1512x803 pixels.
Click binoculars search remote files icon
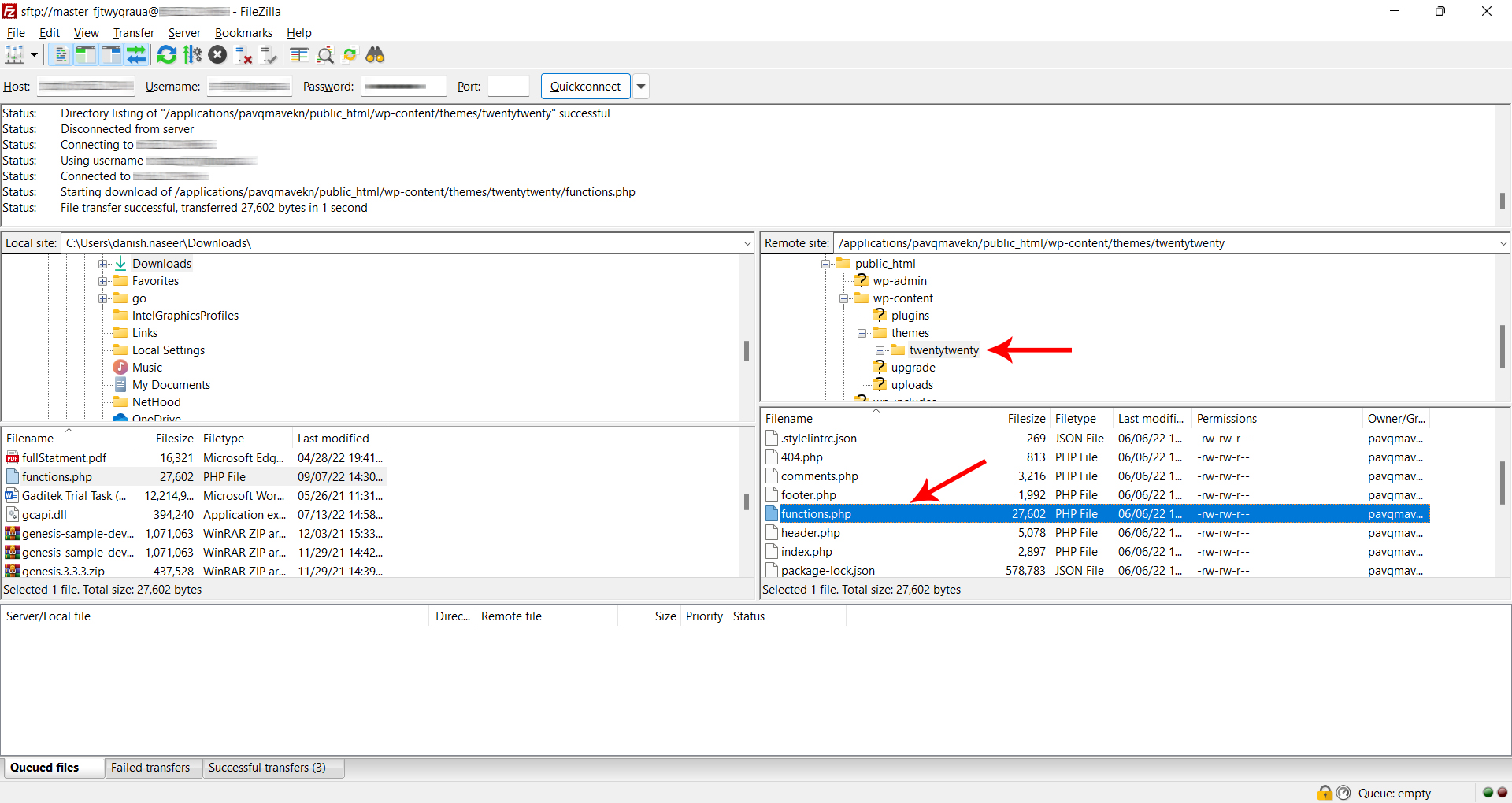coord(375,55)
